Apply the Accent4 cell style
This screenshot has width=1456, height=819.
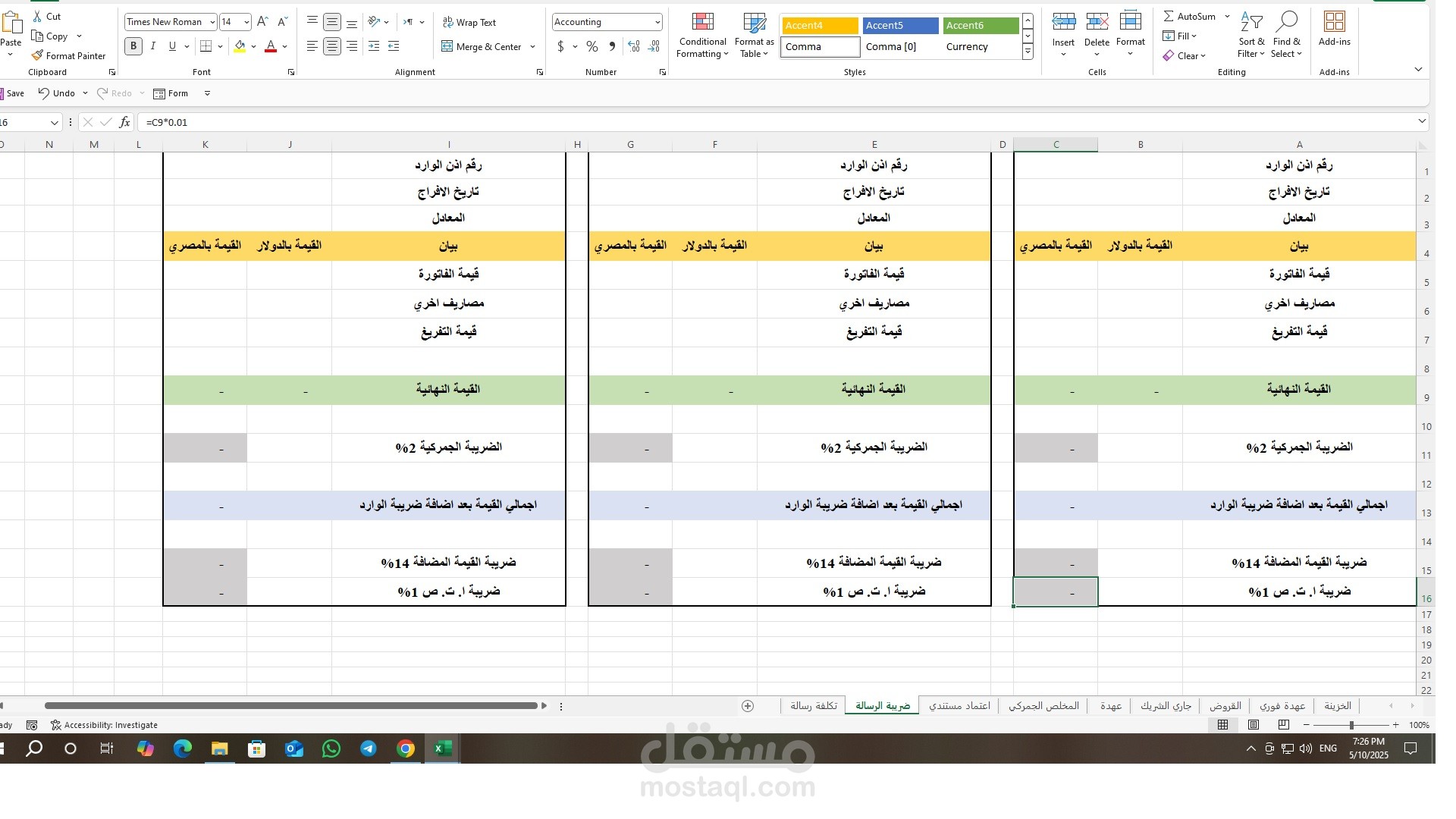(x=820, y=26)
